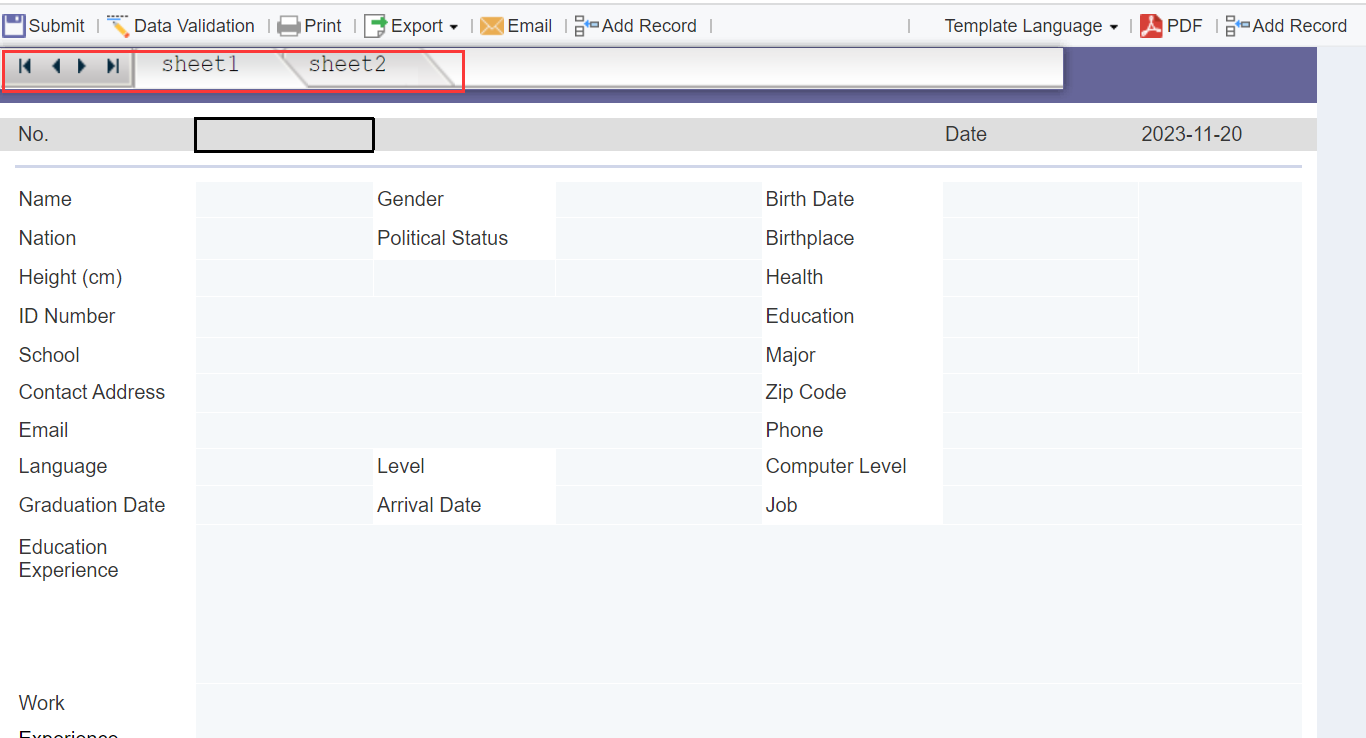Screen dimensions: 1366x738
Task: Run Data Validation from the toolbar
Action: (x=181, y=26)
